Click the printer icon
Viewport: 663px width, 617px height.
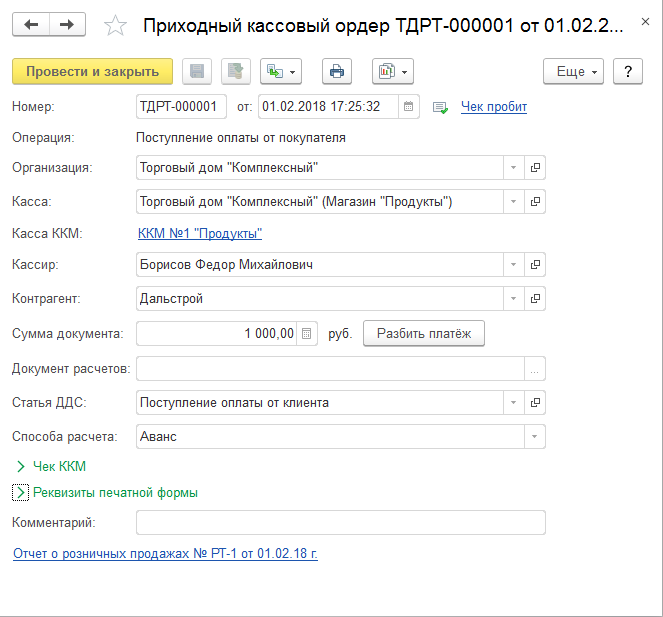[x=337, y=72]
